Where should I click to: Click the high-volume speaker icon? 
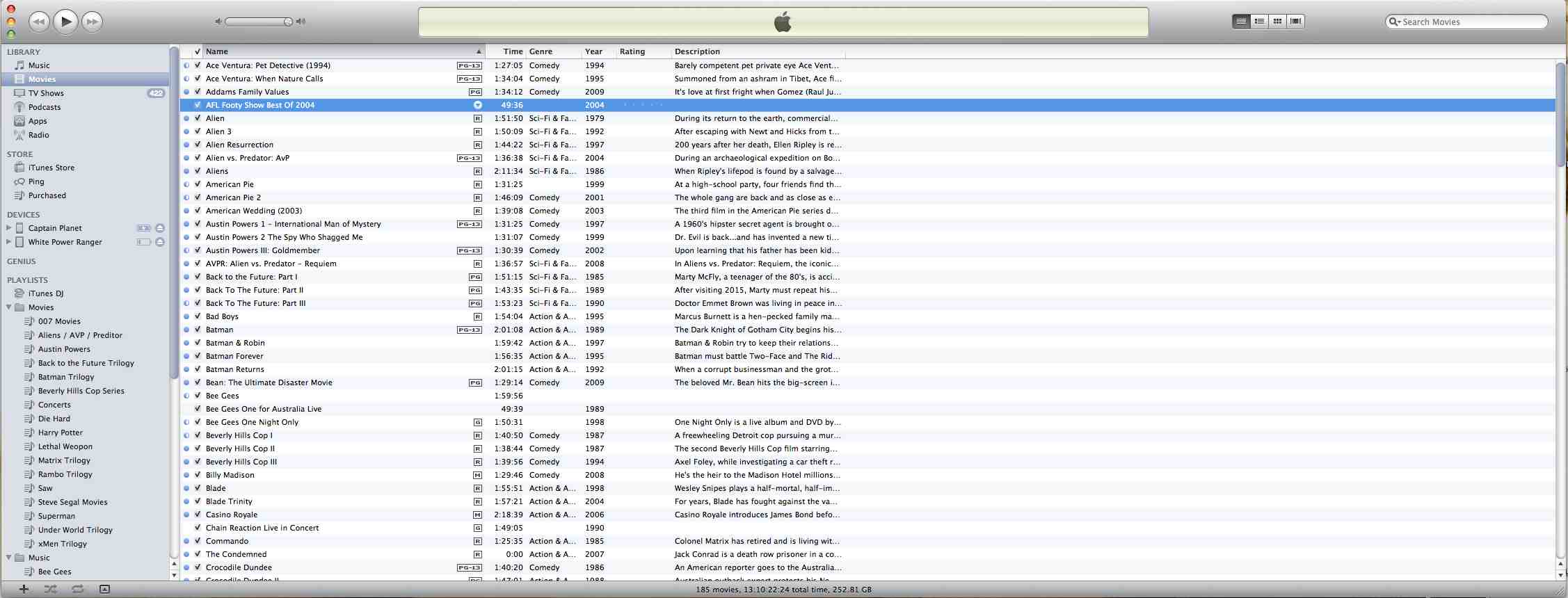pyautogui.click(x=301, y=22)
